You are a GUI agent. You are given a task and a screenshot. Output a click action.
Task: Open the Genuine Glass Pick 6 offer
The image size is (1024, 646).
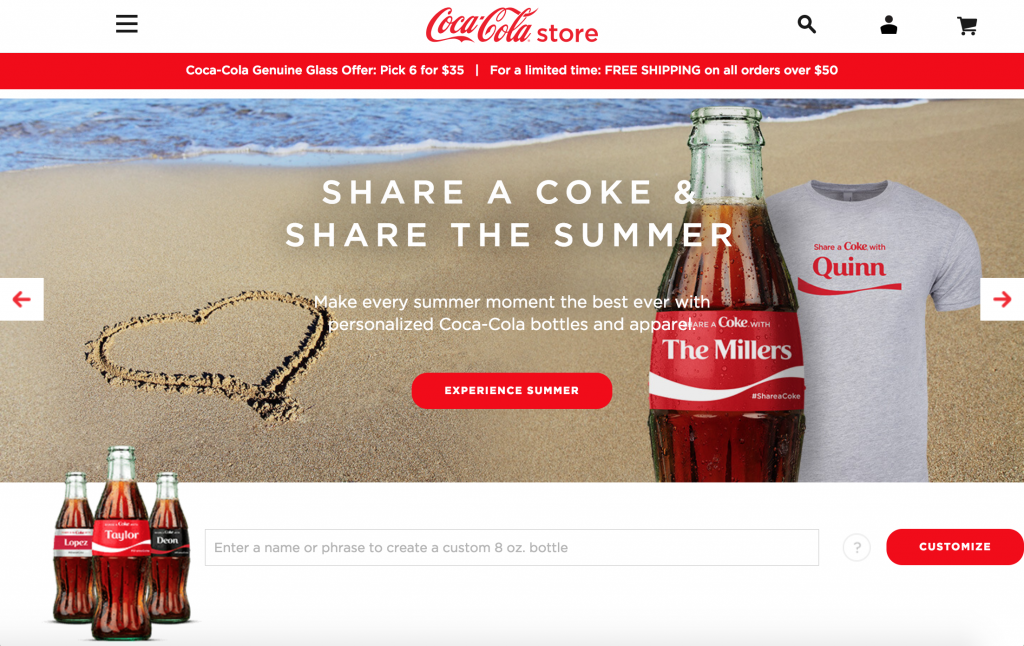tap(325, 71)
